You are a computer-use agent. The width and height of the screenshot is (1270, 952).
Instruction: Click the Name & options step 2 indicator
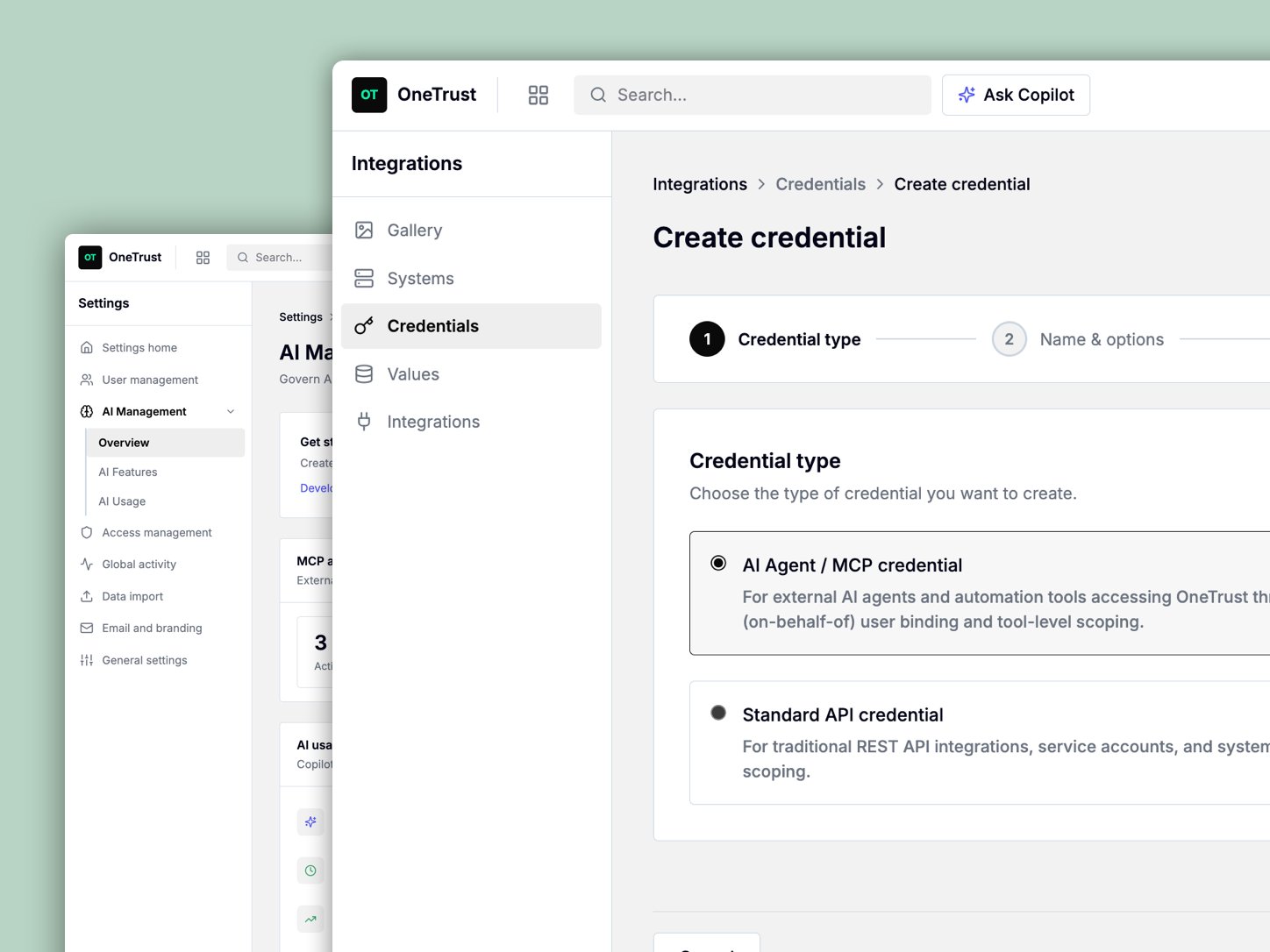pos(1010,339)
